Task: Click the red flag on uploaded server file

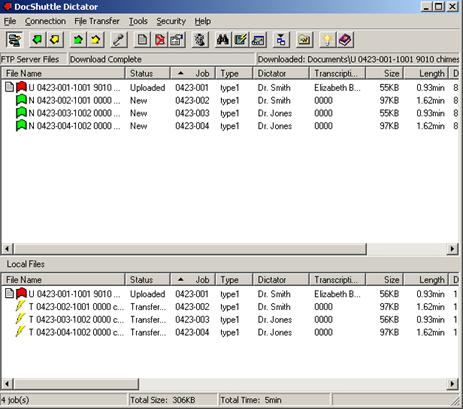Action: [x=21, y=87]
